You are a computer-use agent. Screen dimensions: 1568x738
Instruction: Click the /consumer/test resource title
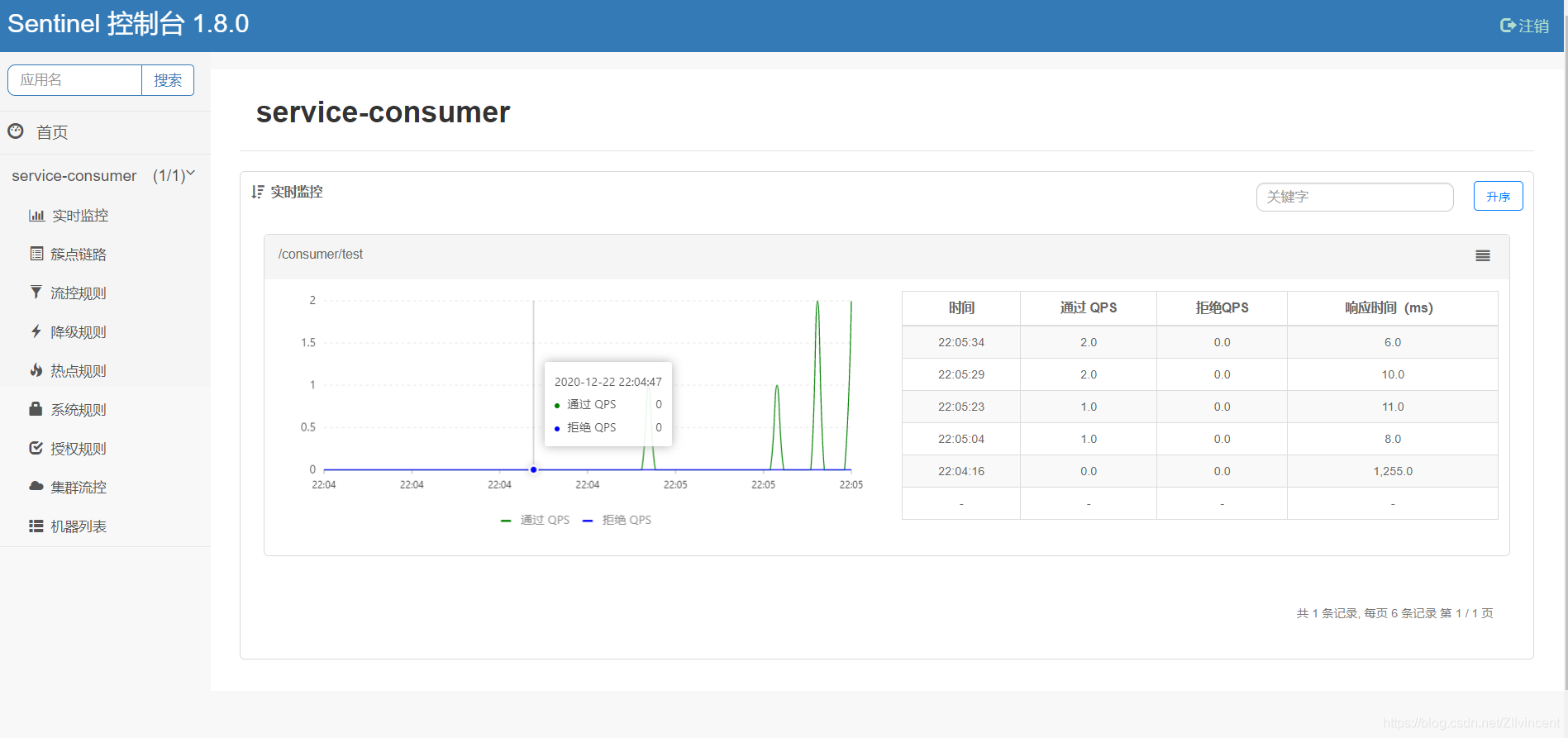click(x=321, y=255)
